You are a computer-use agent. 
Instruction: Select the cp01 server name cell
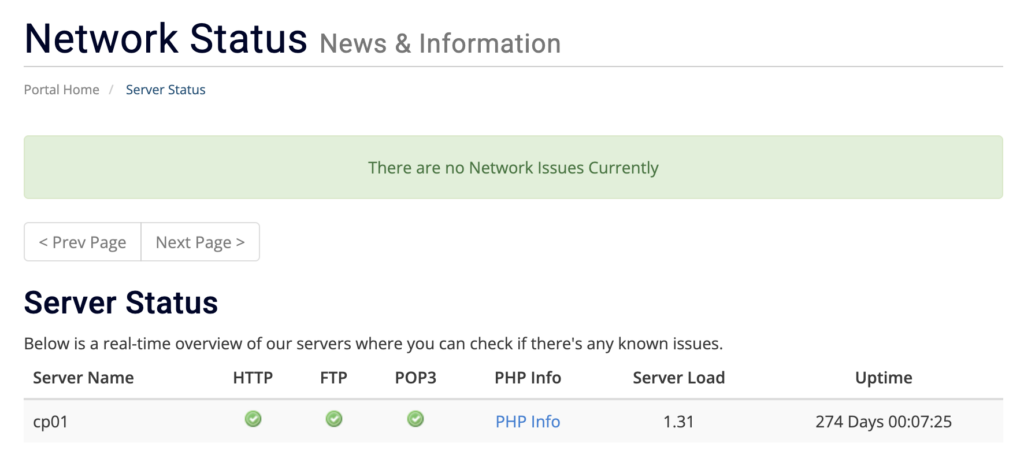click(49, 422)
